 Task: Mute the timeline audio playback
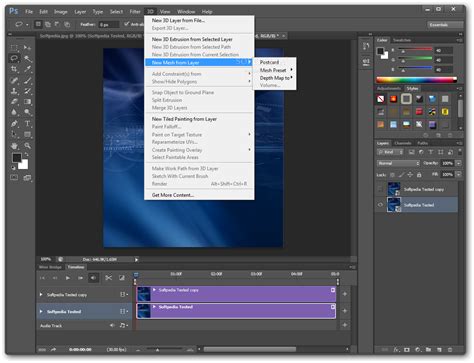(x=93, y=278)
